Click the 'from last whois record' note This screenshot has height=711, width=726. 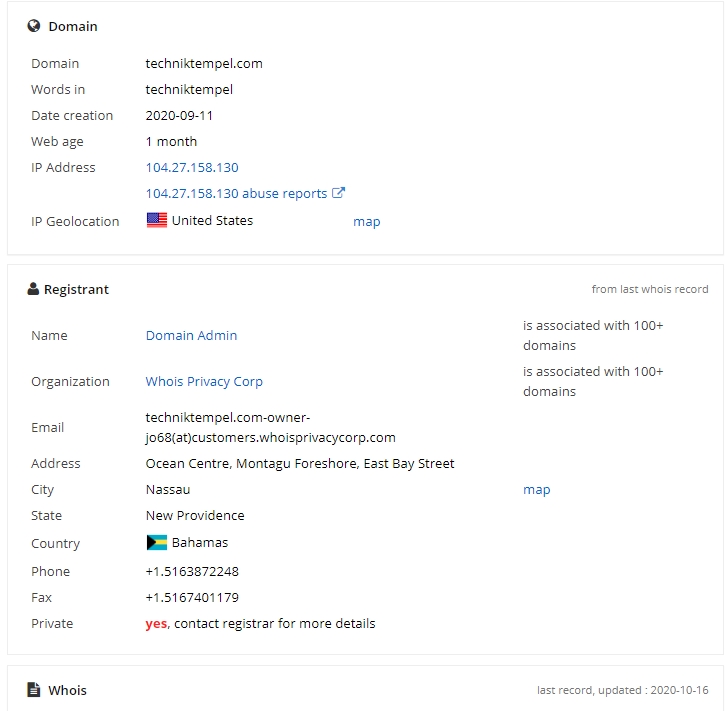point(650,289)
